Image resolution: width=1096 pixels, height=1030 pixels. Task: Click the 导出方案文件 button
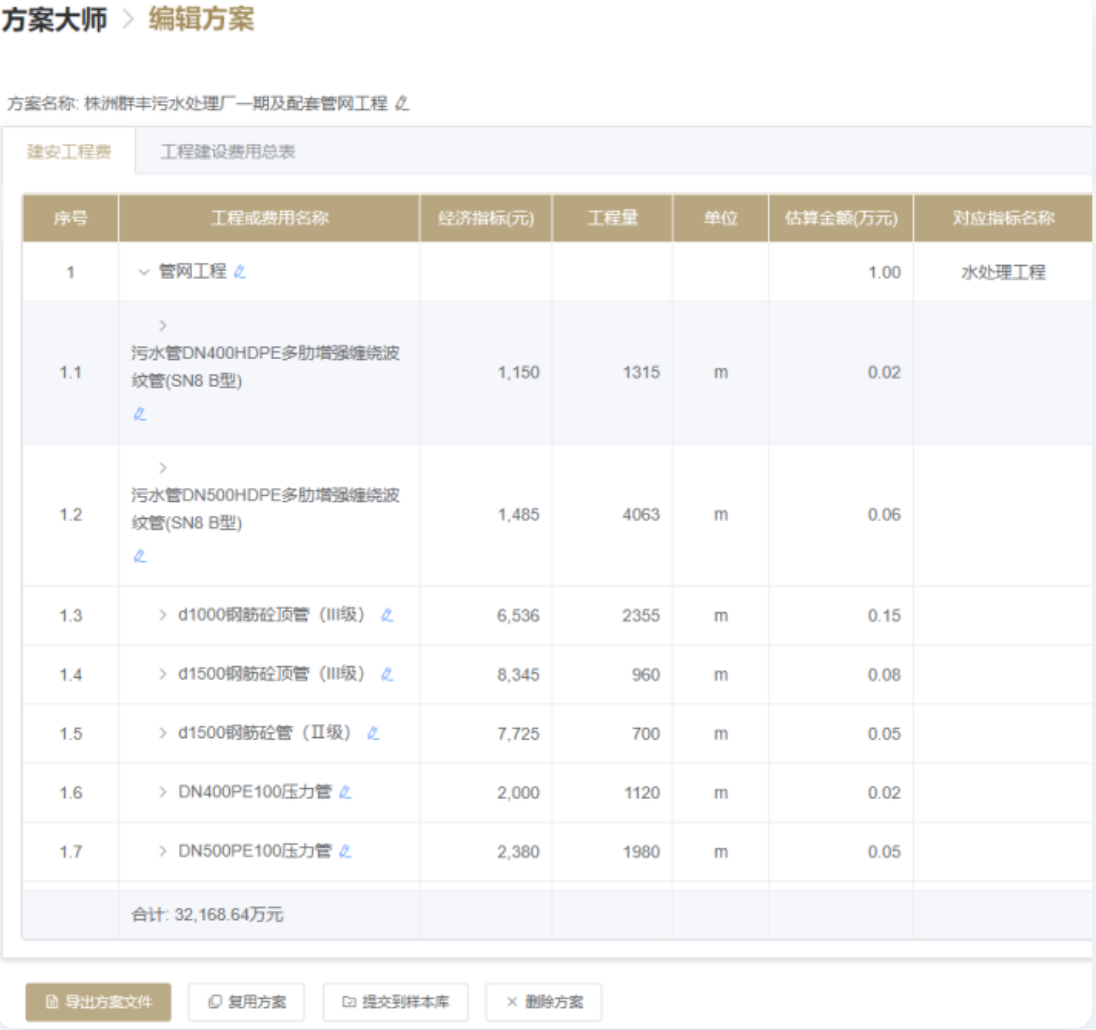click(x=99, y=1002)
